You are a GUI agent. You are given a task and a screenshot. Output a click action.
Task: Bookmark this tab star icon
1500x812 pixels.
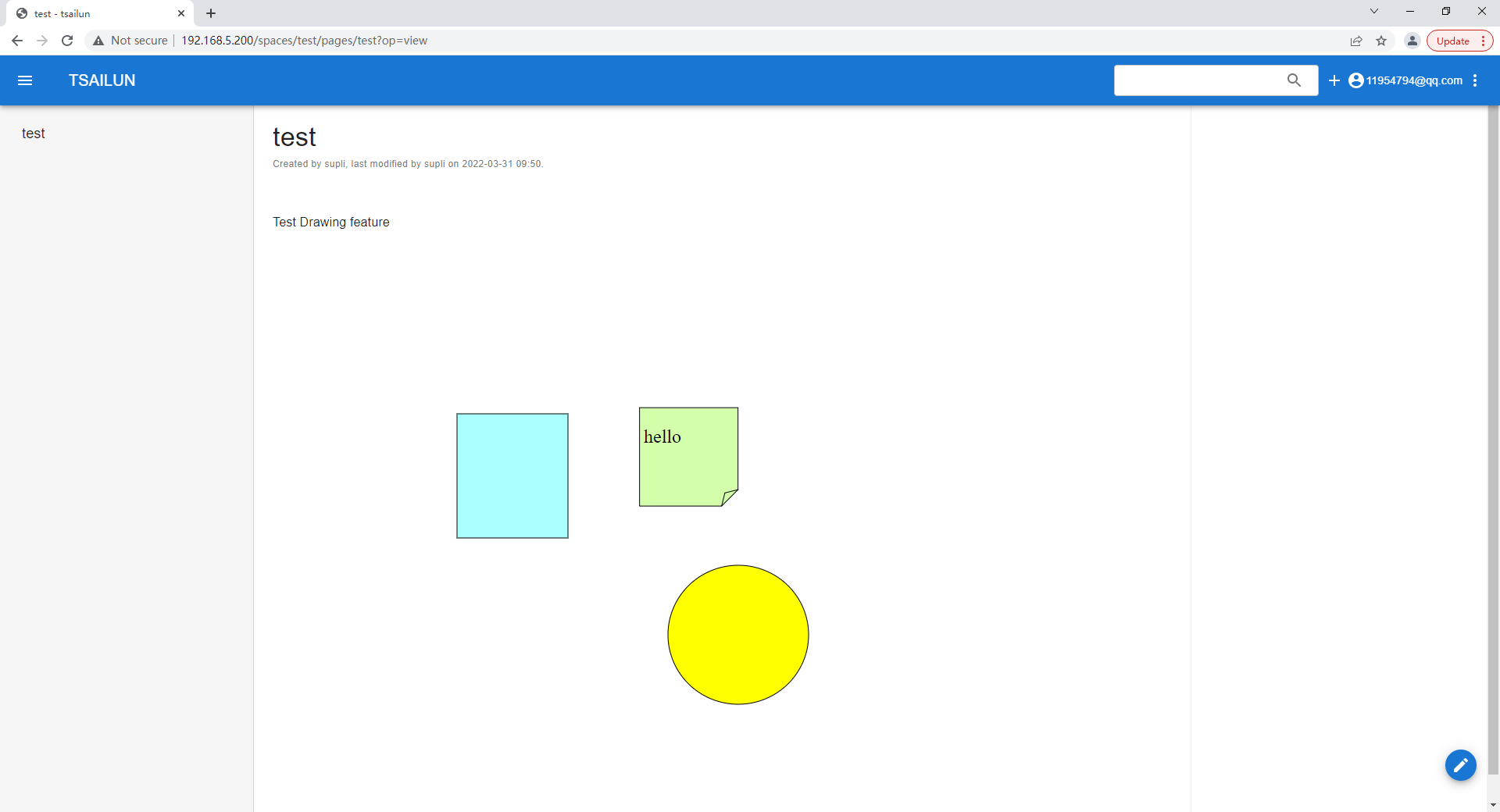(1381, 41)
